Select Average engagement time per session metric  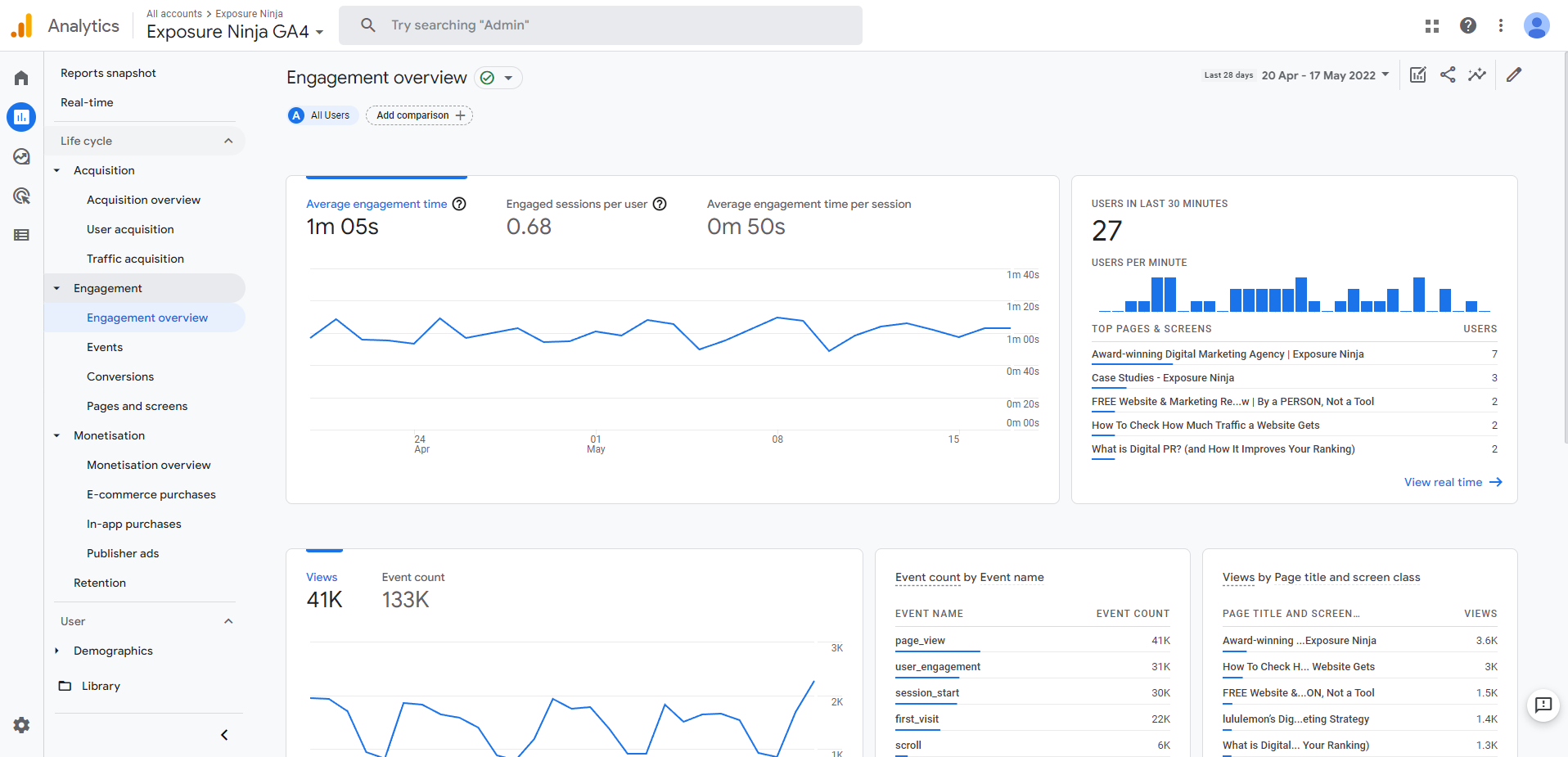(808, 205)
